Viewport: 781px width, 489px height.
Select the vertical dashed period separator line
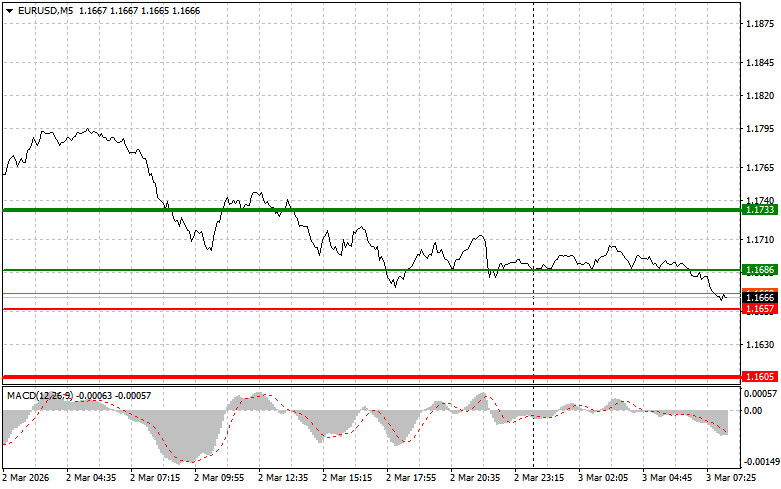pos(533,150)
